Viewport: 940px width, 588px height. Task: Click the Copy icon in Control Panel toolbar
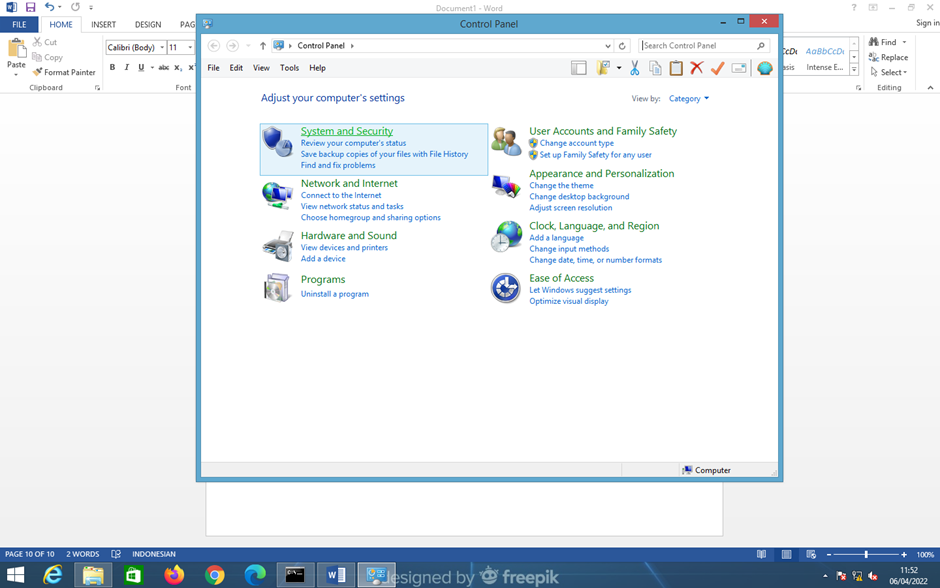655,68
